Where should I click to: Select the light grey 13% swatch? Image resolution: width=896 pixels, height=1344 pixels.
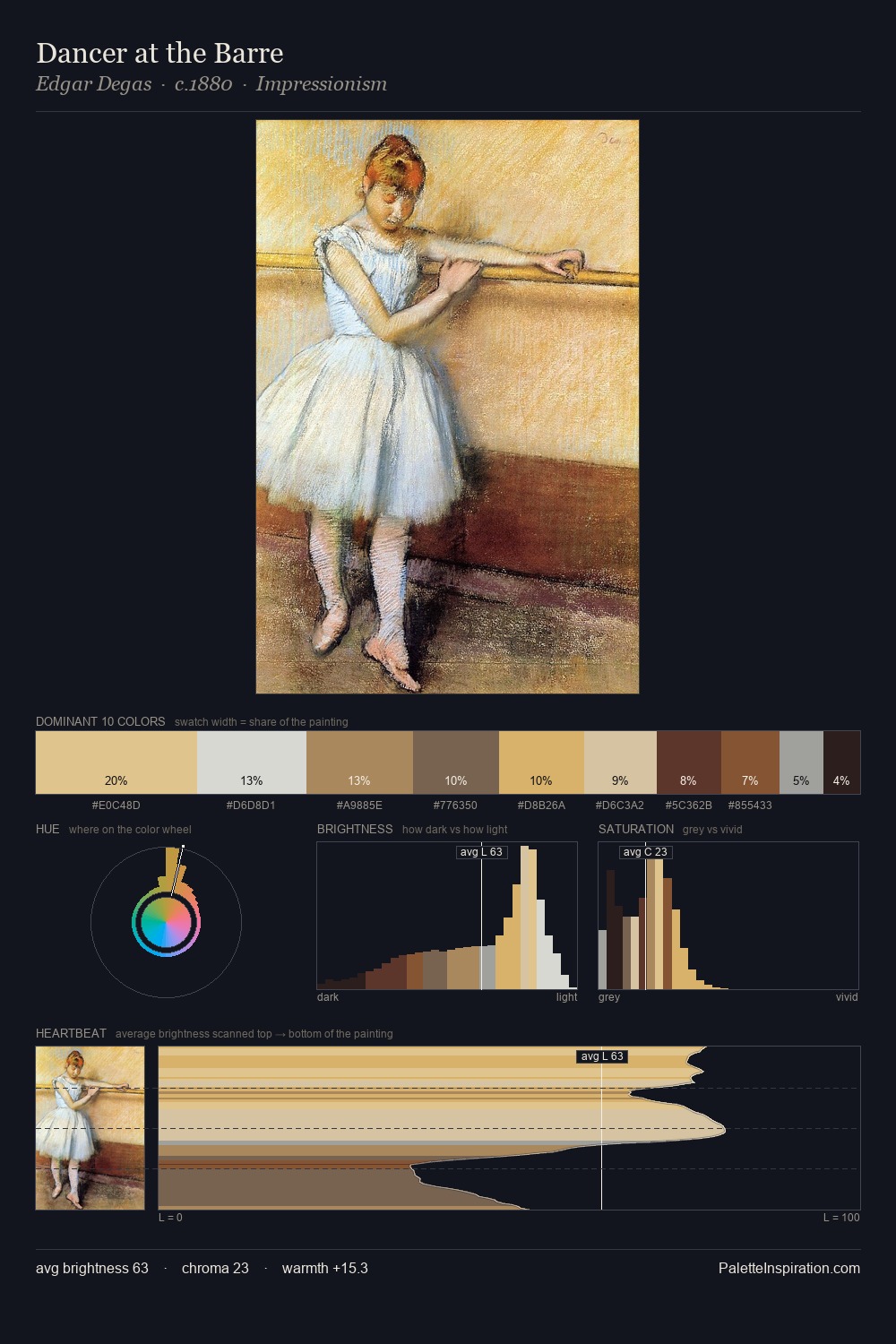(x=252, y=762)
